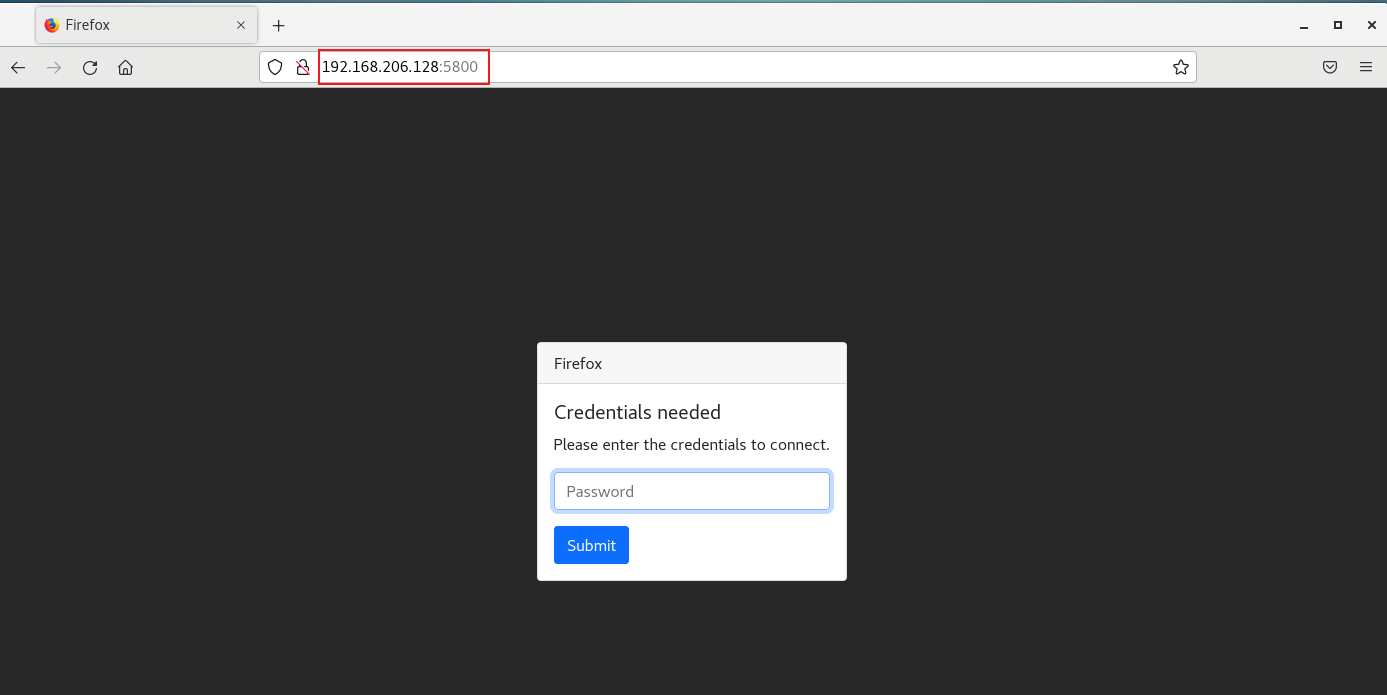The width and height of the screenshot is (1387, 695).
Task: Go back to the previous page
Action: (18, 68)
